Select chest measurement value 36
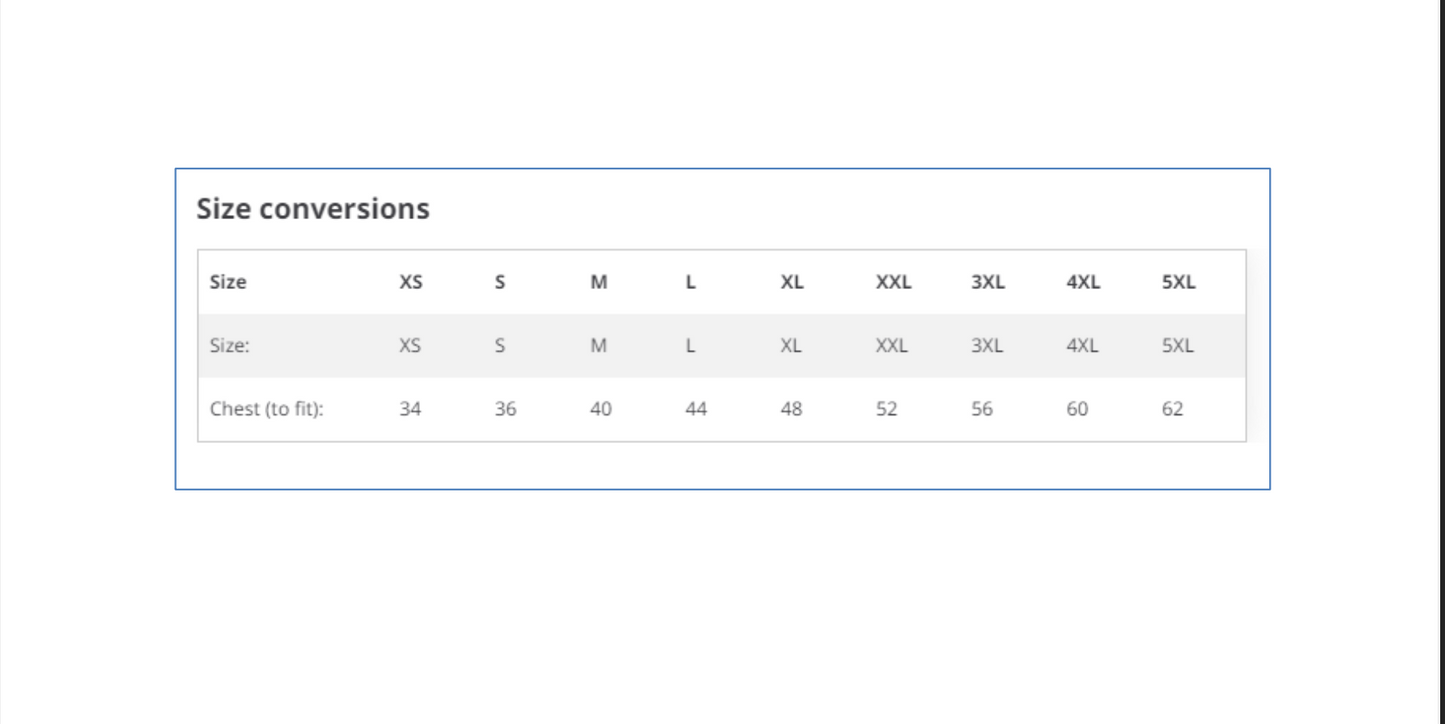 (x=505, y=409)
